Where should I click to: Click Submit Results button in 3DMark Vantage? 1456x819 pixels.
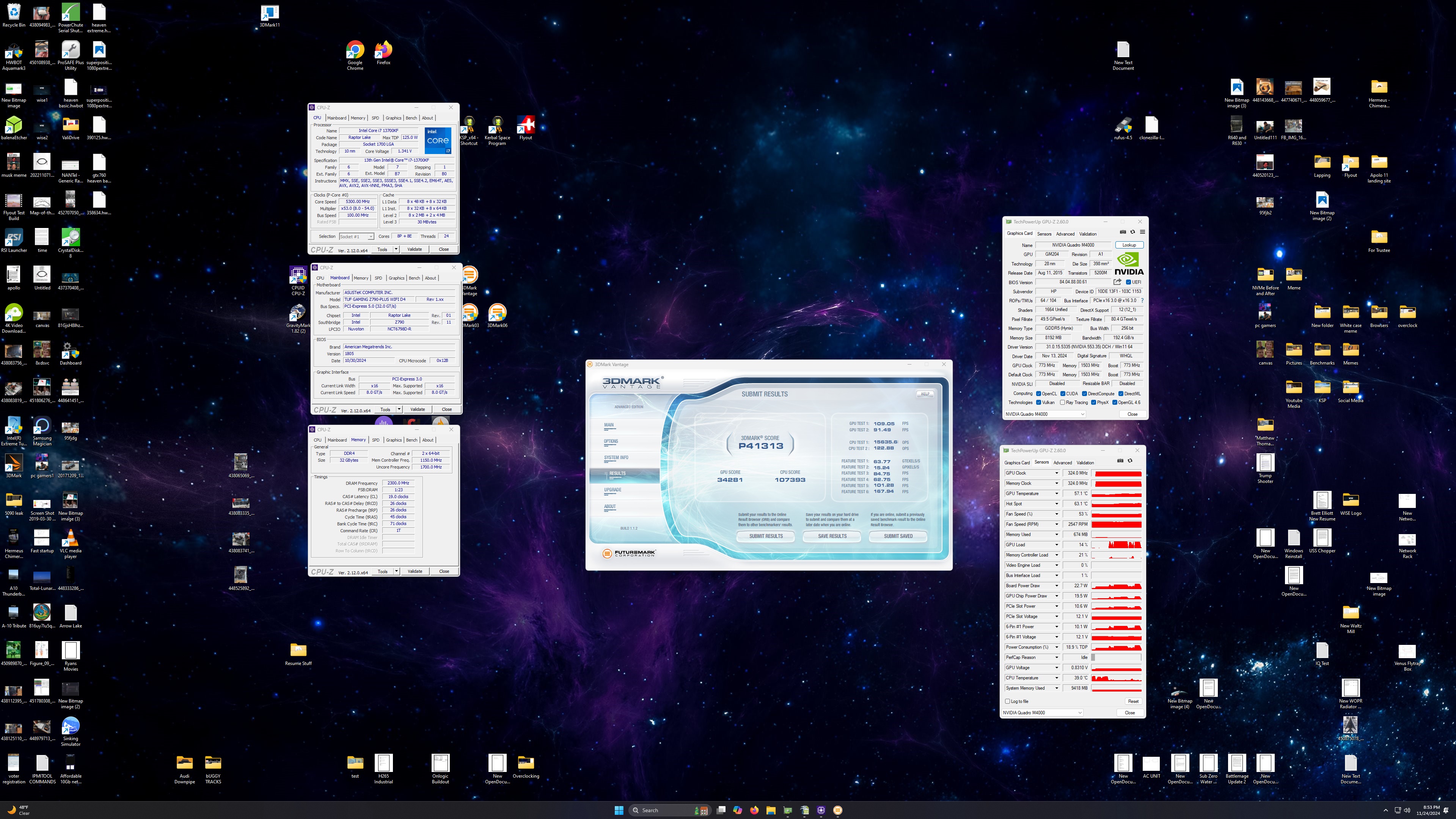point(766,536)
